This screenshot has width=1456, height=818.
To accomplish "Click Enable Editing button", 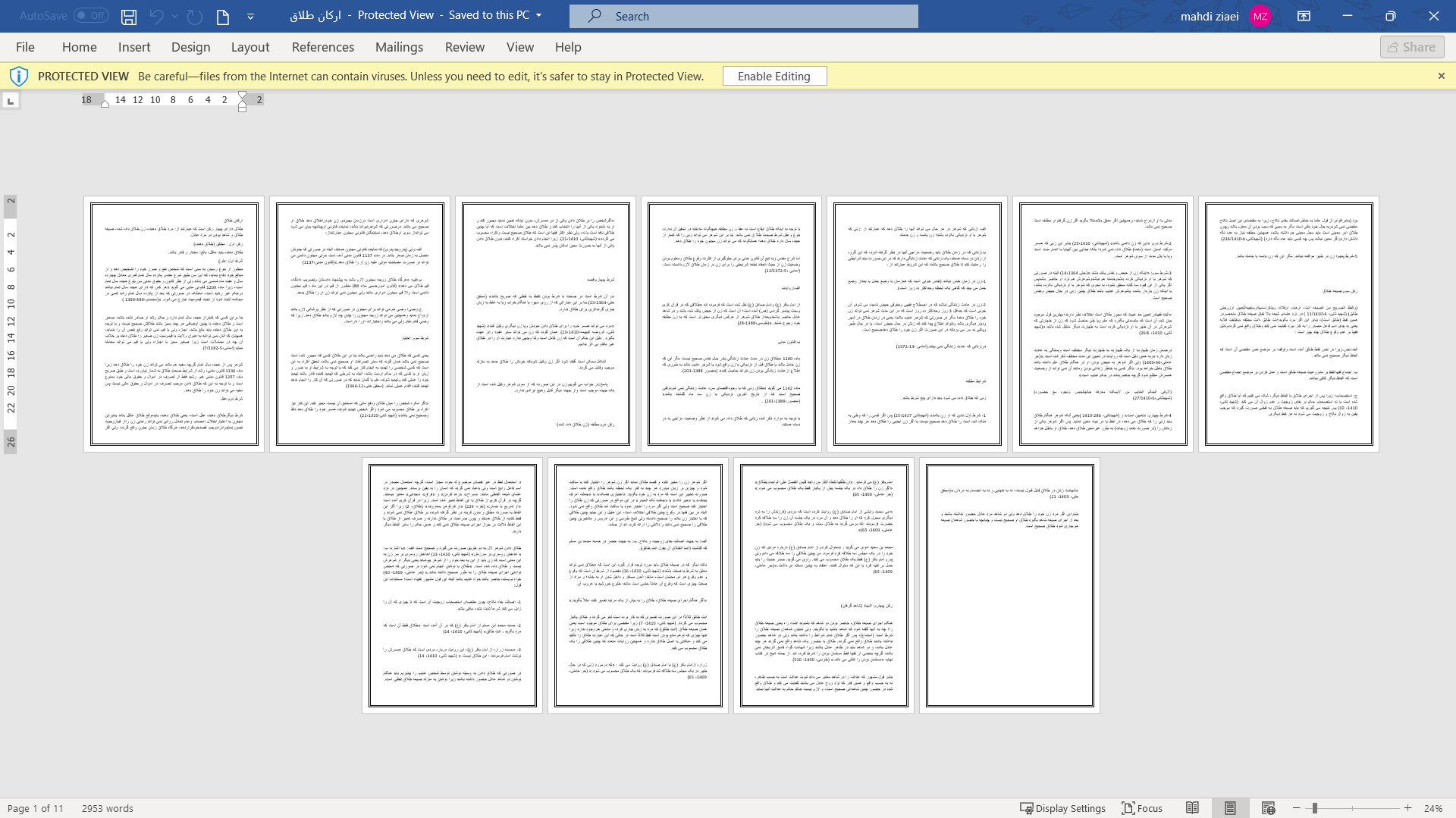I will pyautogui.click(x=774, y=76).
